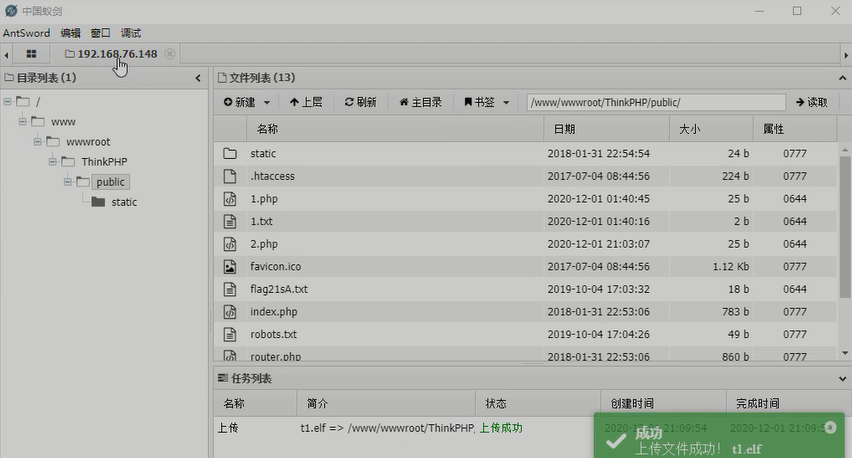Select the file name index.php
The height and width of the screenshot is (458, 852).
tap(273, 312)
